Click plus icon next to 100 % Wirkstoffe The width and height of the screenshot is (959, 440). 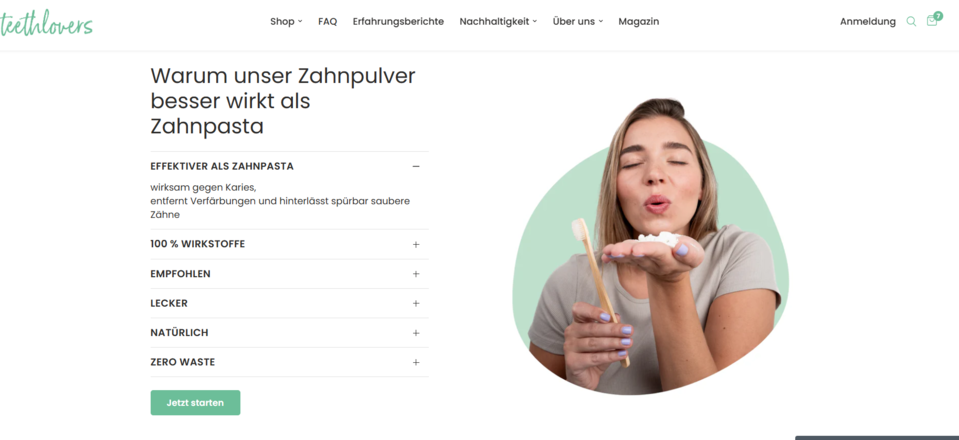click(416, 244)
